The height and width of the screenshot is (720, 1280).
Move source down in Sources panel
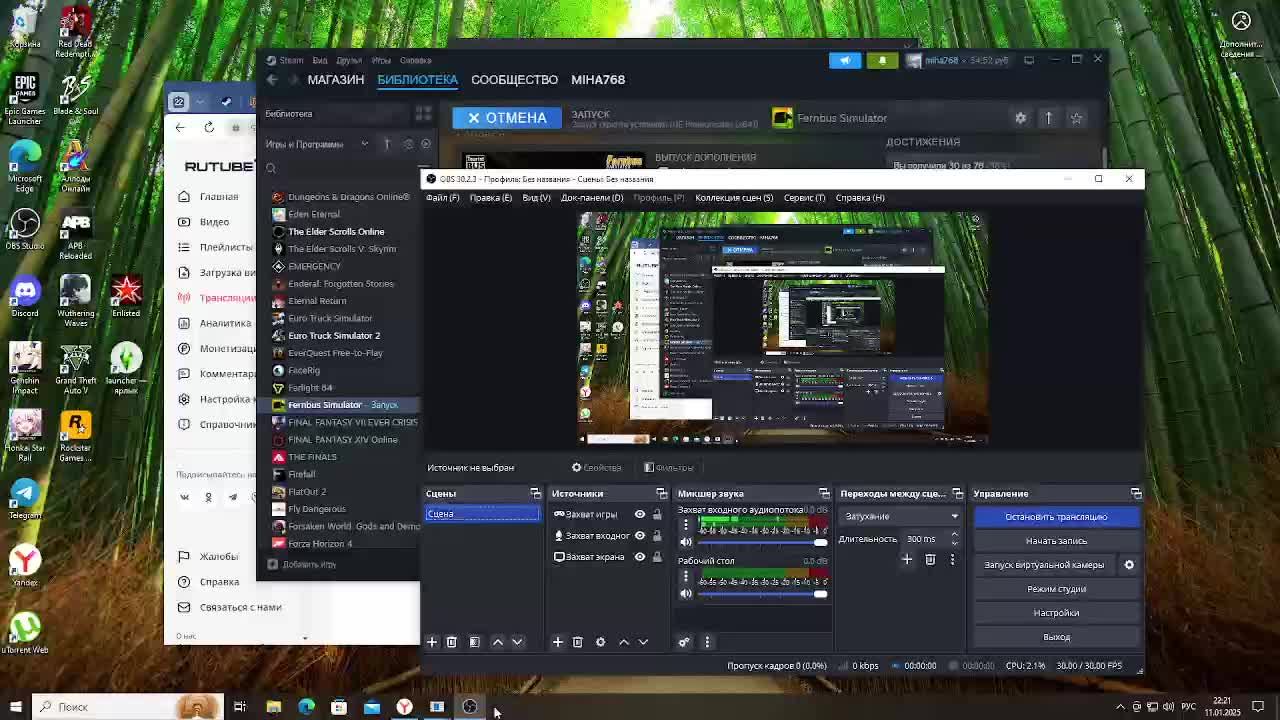tap(643, 642)
